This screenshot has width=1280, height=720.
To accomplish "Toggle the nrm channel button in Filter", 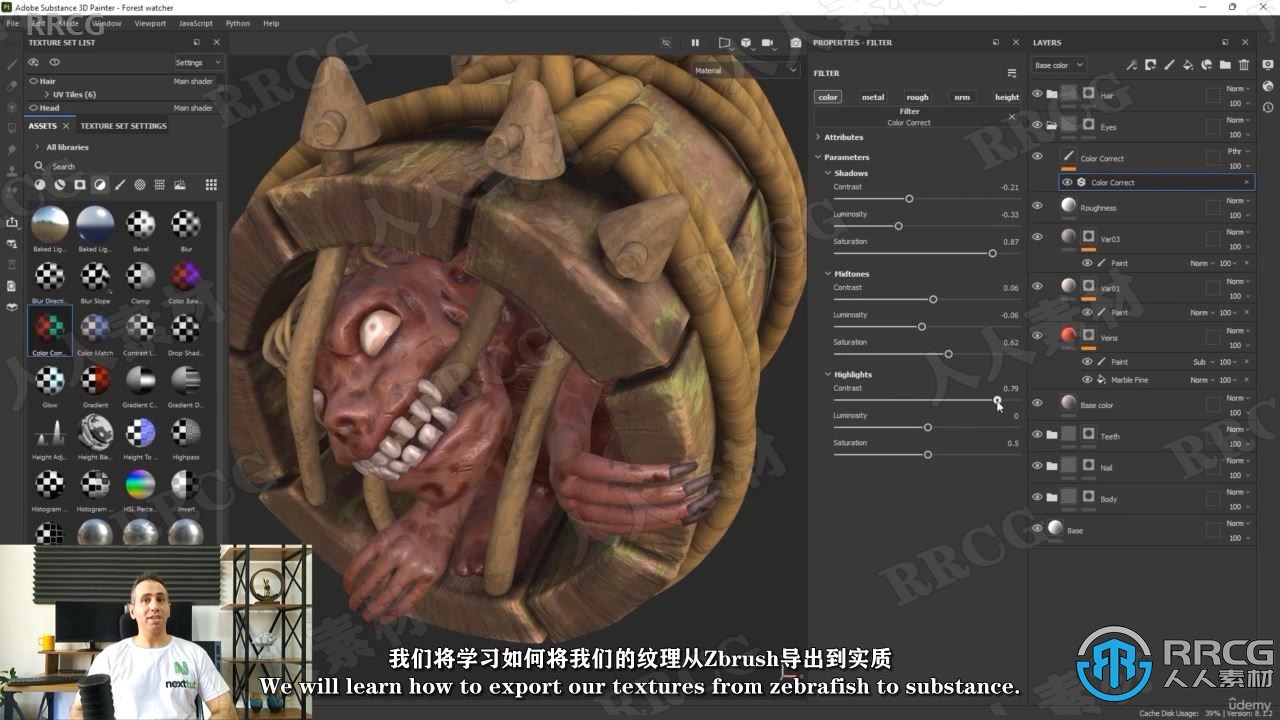I will point(962,97).
